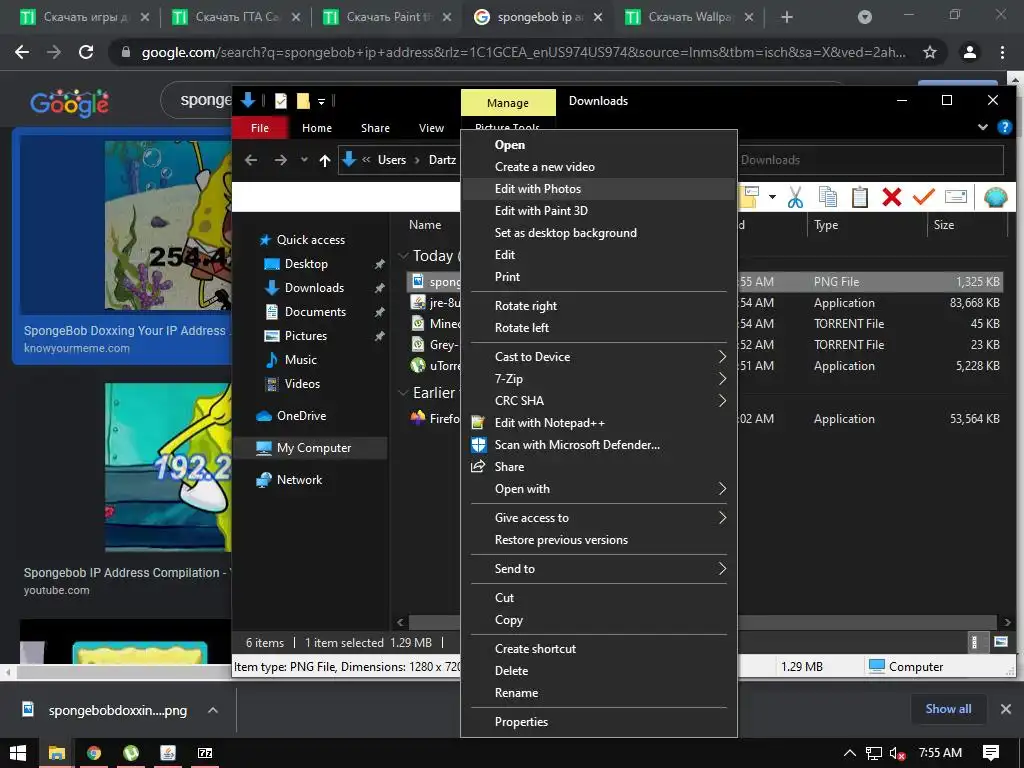Open Chrome from the taskbar
Image resolution: width=1024 pixels, height=768 pixels.
point(93,753)
